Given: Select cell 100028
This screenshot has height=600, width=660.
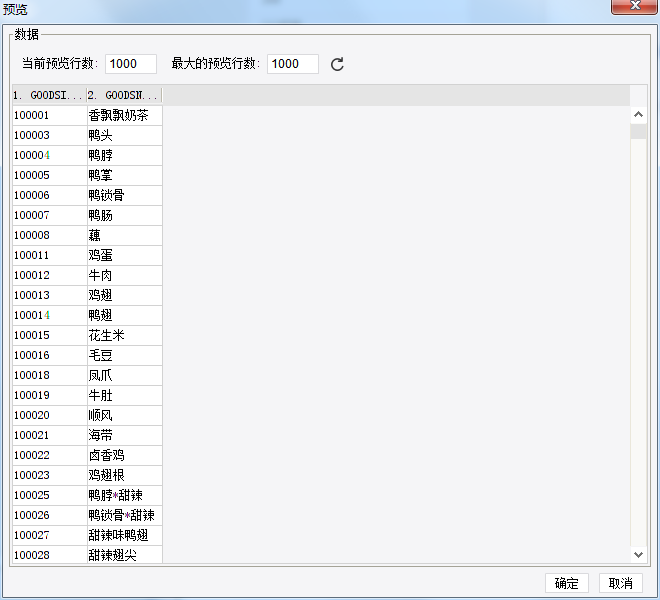Looking at the screenshot, I should [50, 555].
